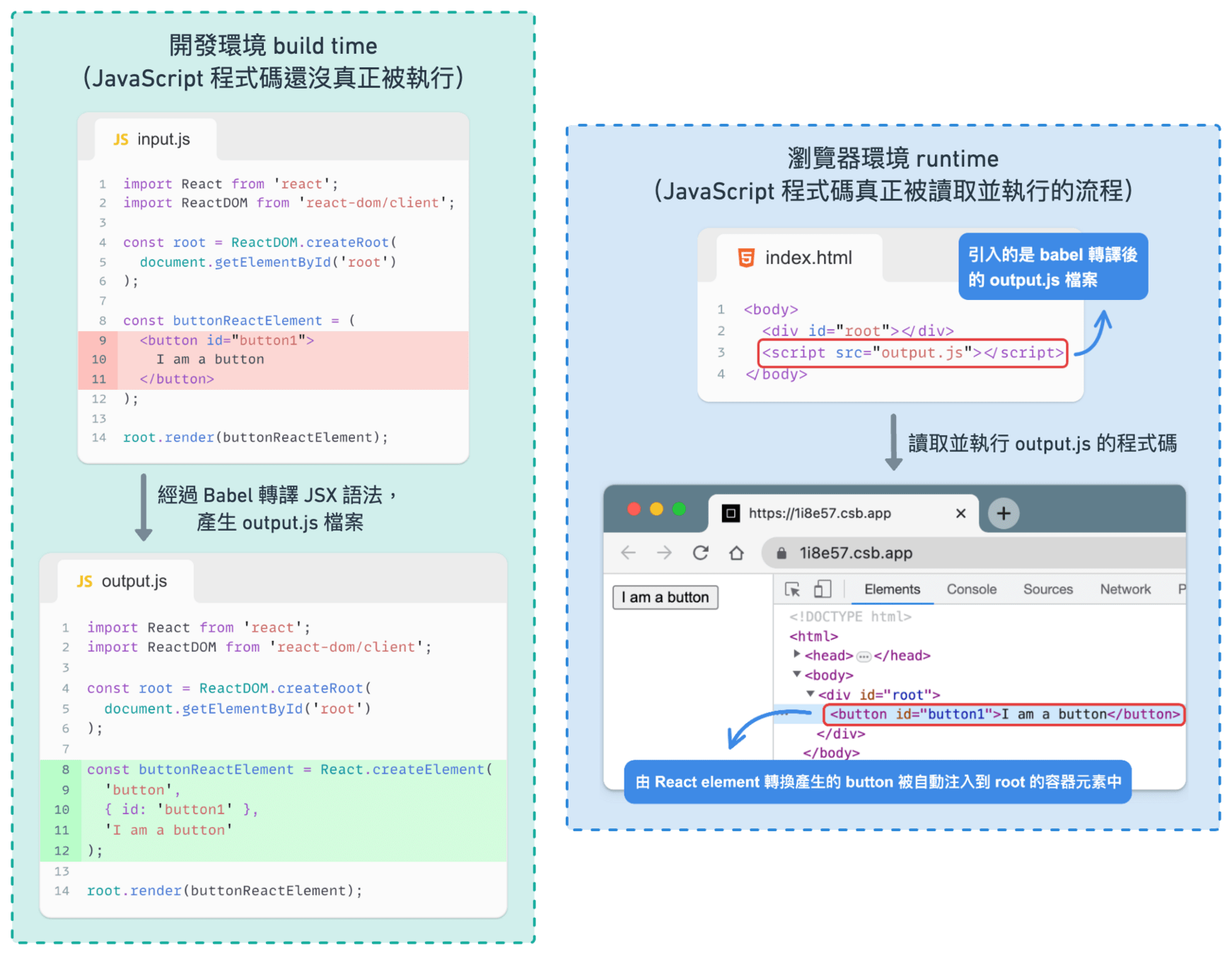This screenshot has width=1232, height=955.
Task: Click output.js line 11 'I am a button'
Action: (x=168, y=830)
